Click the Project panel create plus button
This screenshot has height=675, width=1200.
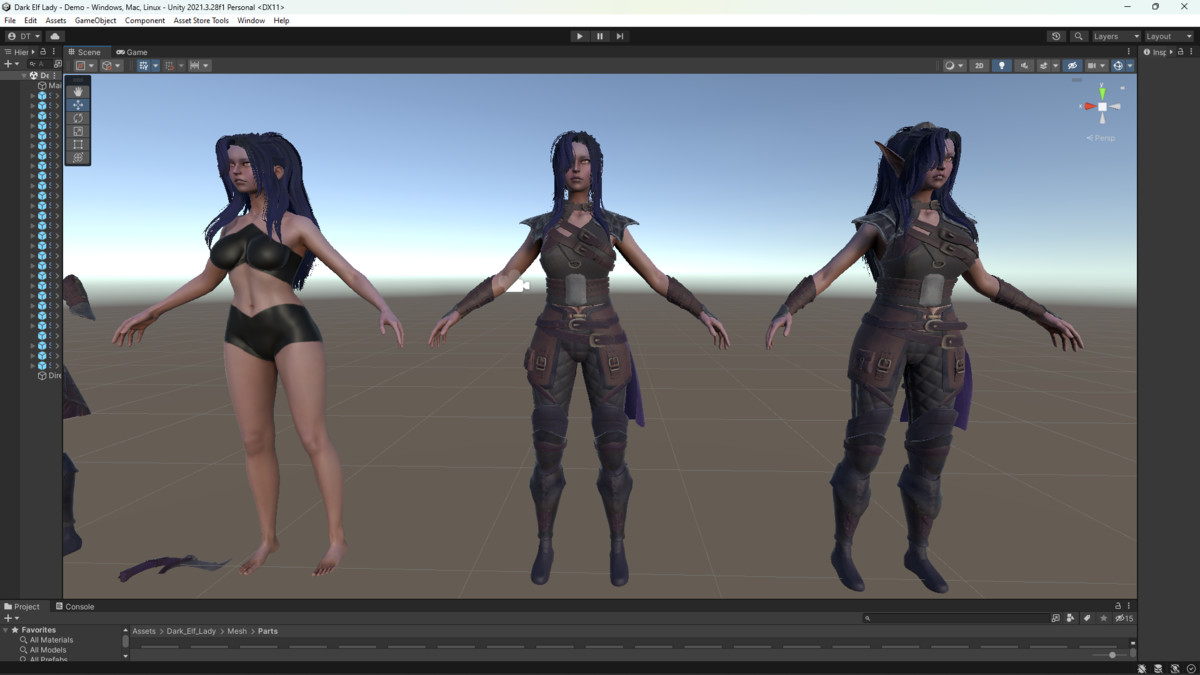click(8, 618)
